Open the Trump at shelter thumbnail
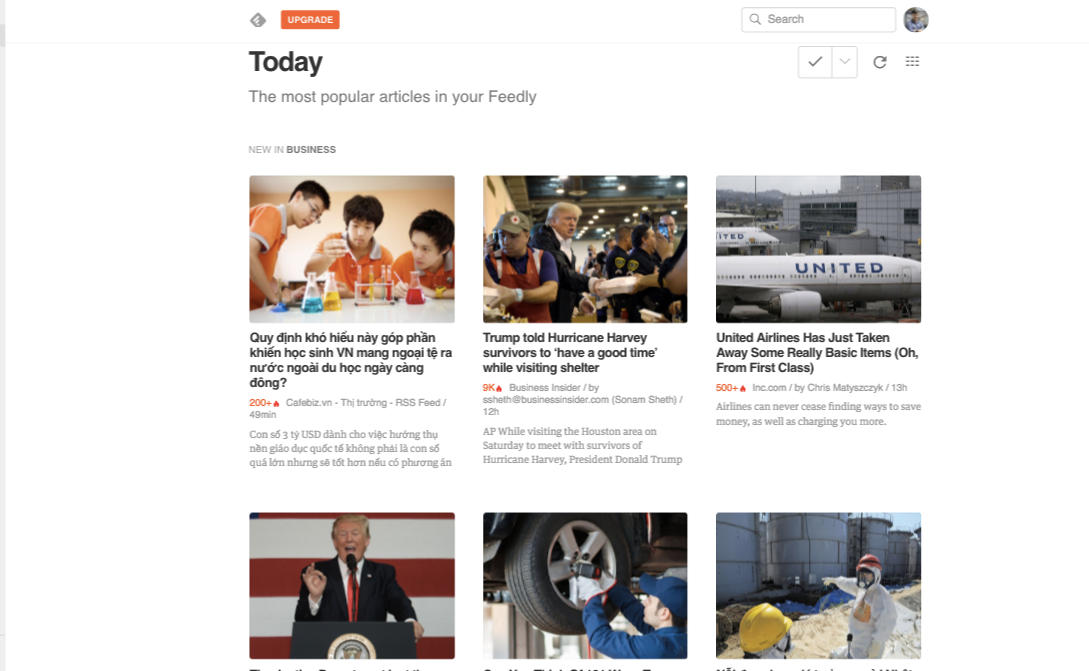 coord(585,249)
